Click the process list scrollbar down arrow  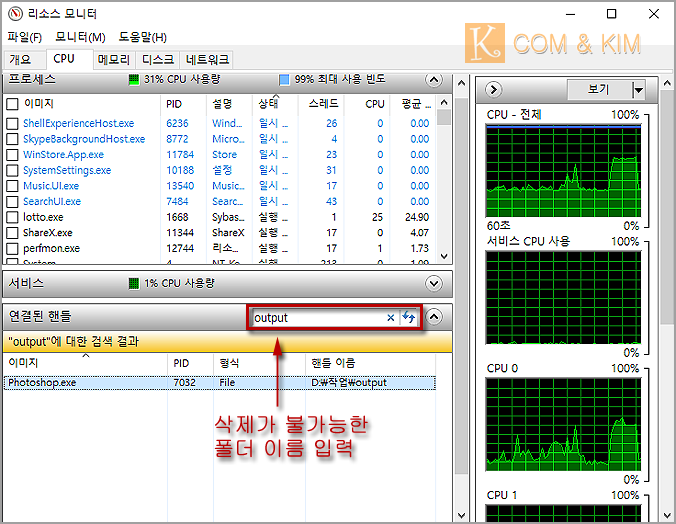[x=444, y=256]
